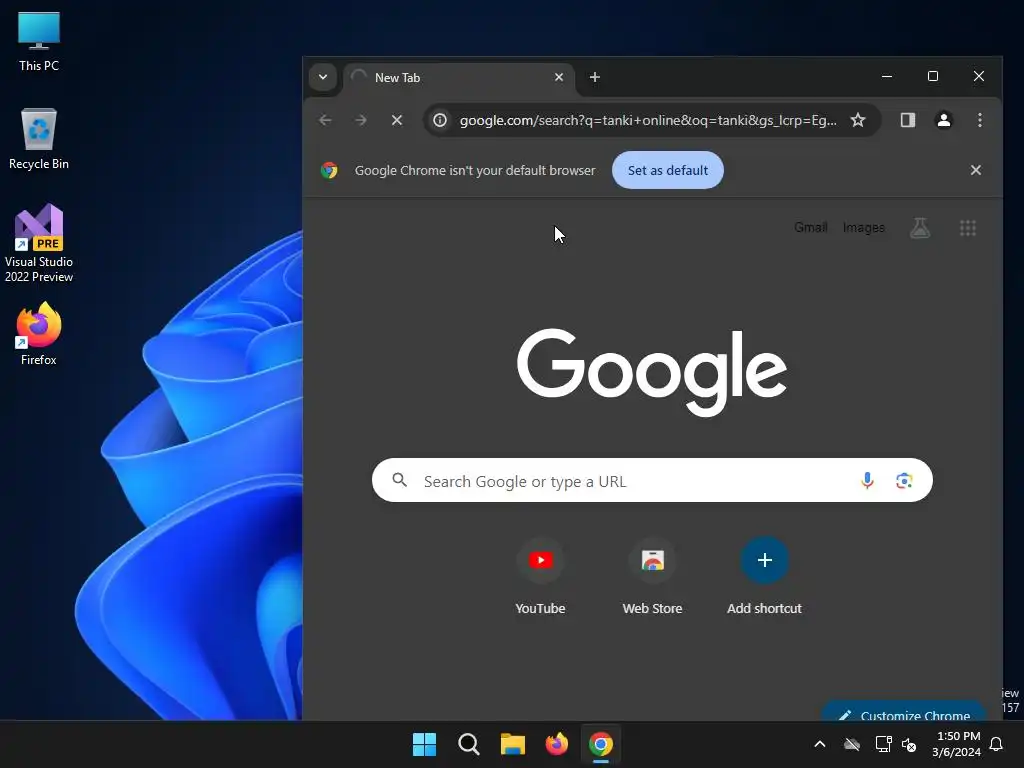Start voice search with microphone icon
Image resolution: width=1024 pixels, height=768 pixels.
[x=867, y=481]
